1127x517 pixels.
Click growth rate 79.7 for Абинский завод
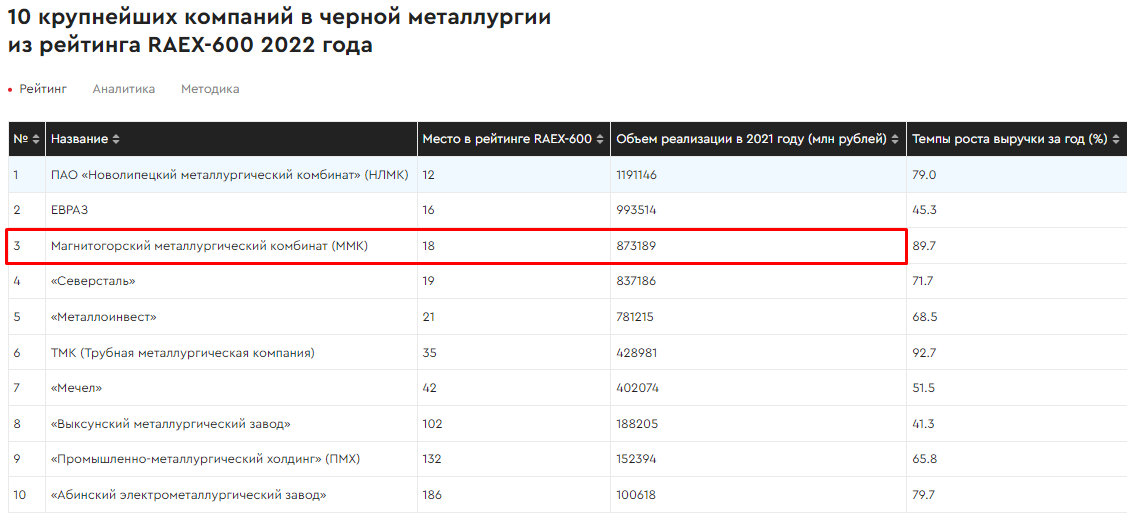(923, 495)
